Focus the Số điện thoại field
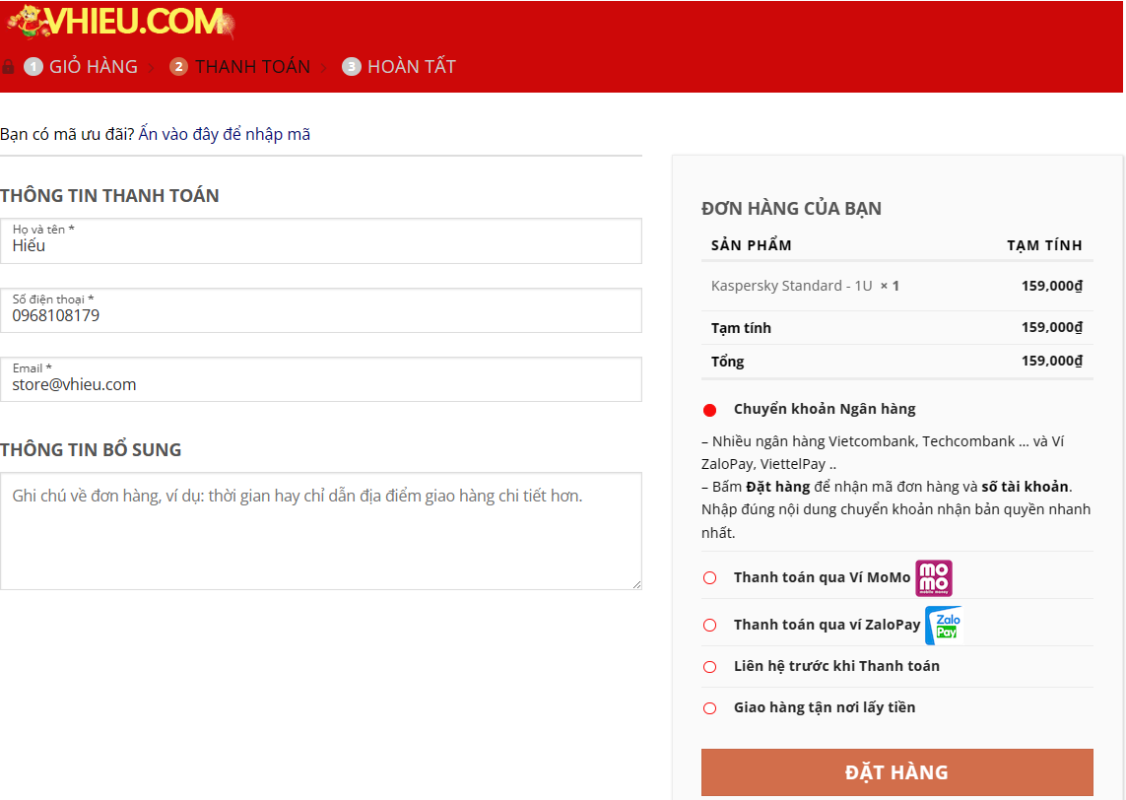The image size is (1126, 800). point(321,311)
